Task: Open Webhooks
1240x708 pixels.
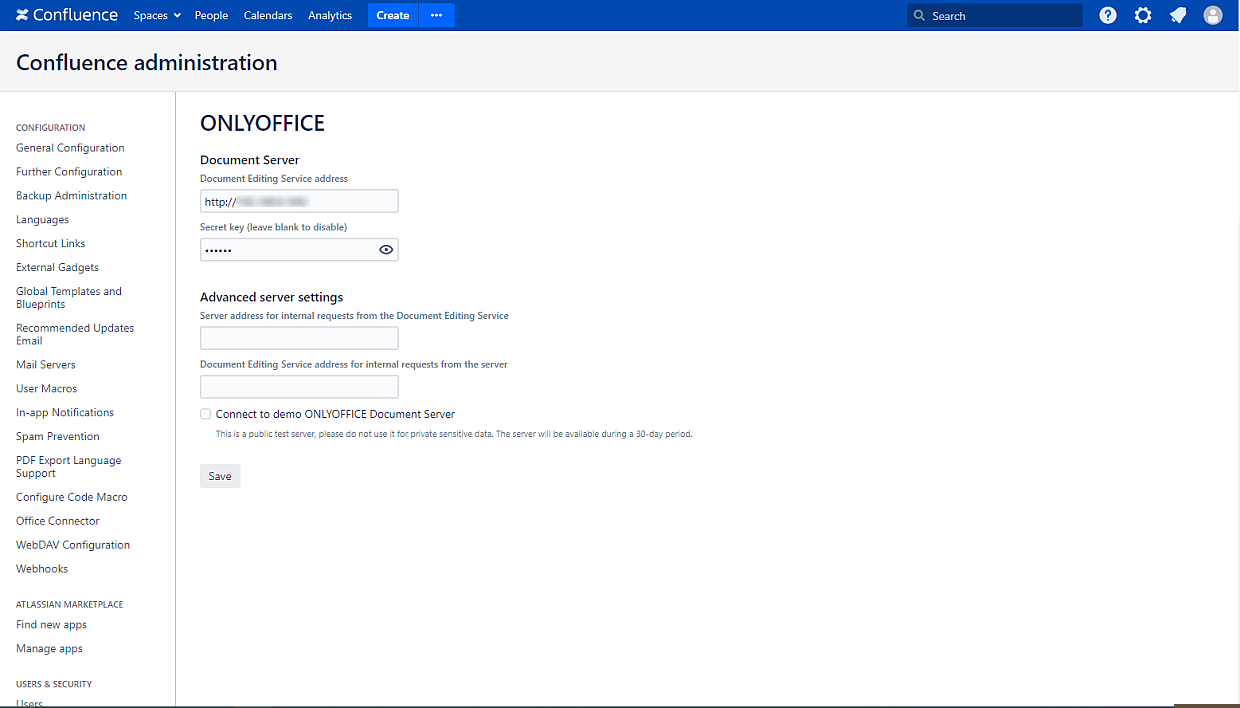Action: [x=42, y=569]
